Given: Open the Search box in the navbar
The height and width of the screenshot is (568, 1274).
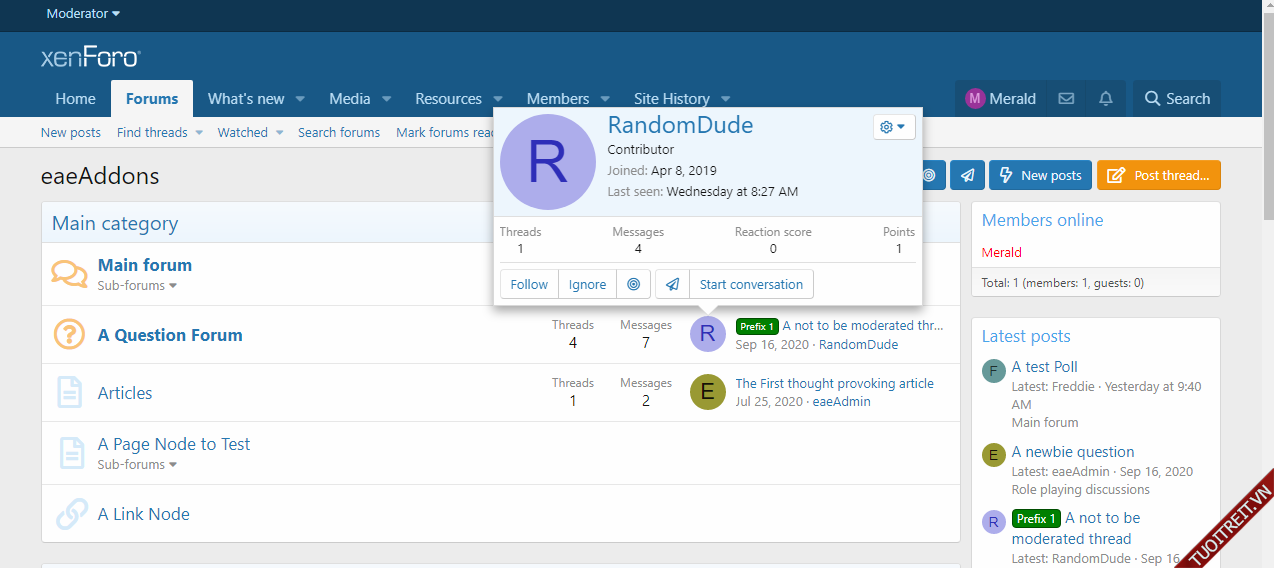Looking at the screenshot, I should [x=1177, y=99].
